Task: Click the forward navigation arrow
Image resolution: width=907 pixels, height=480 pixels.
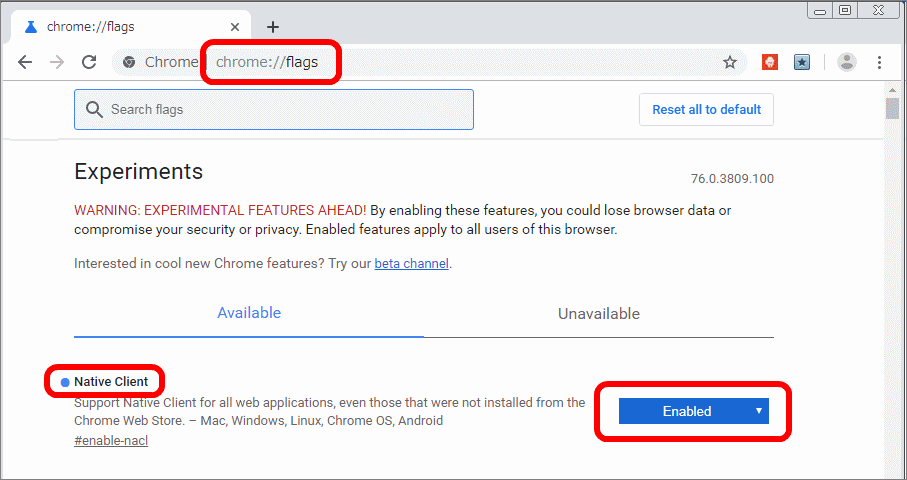Action: click(57, 62)
